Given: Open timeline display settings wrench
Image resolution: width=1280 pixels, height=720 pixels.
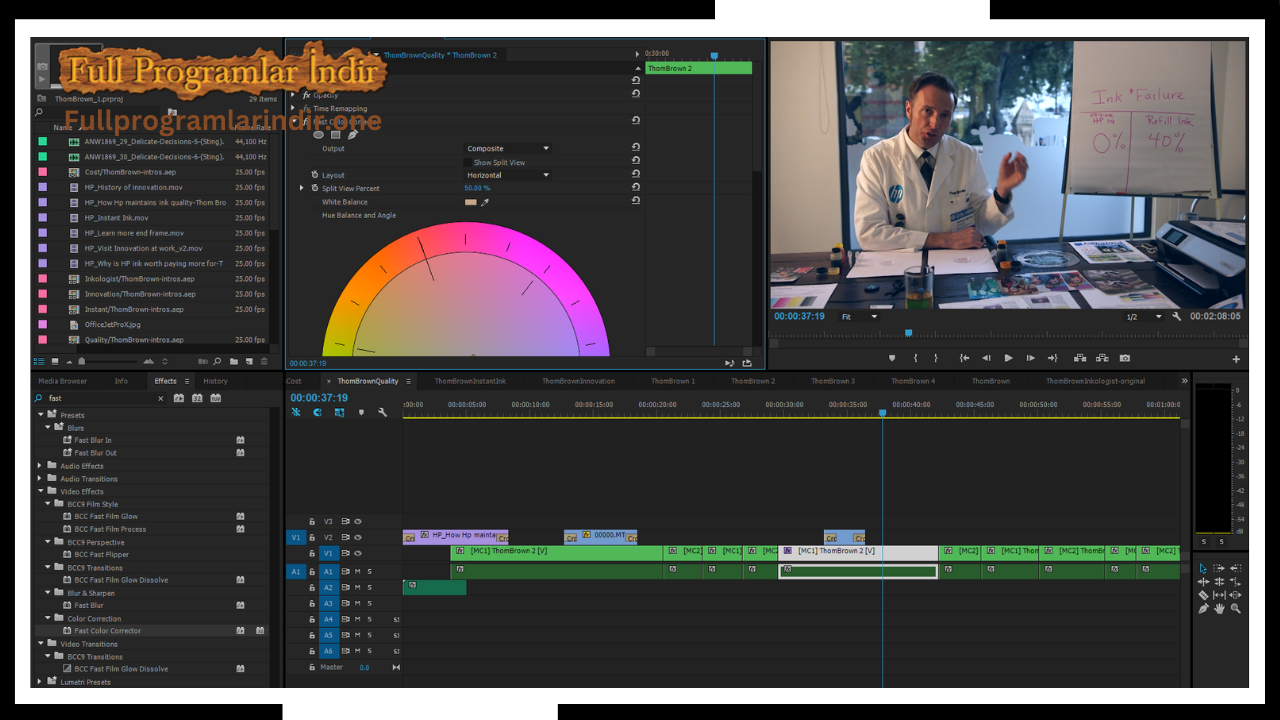Looking at the screenshot, I should [382, 412].
